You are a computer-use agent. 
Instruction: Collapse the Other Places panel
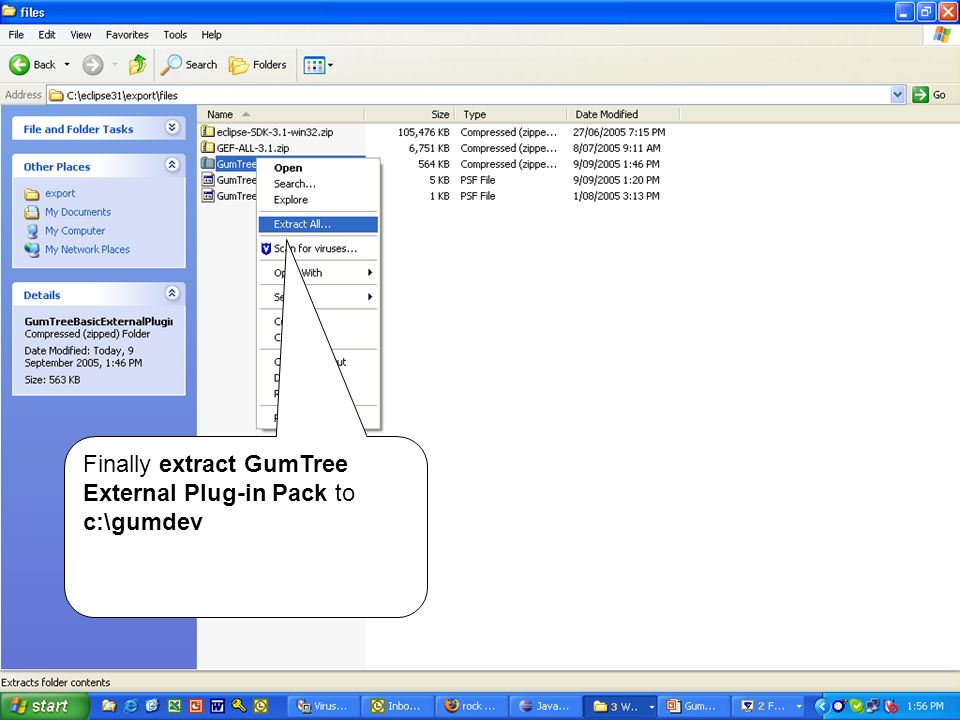172,165
